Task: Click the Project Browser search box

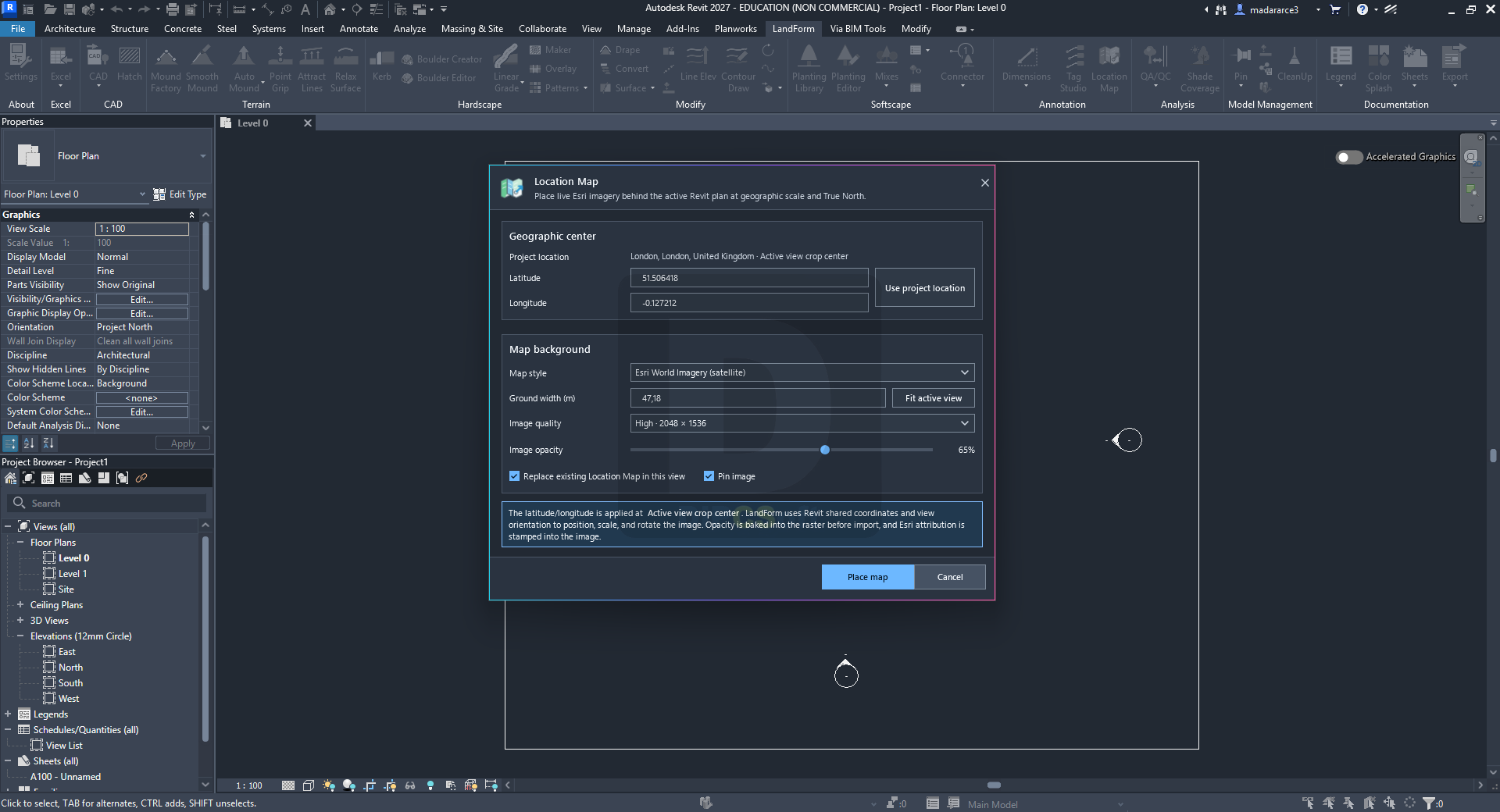Action: (x=107, y=504)
